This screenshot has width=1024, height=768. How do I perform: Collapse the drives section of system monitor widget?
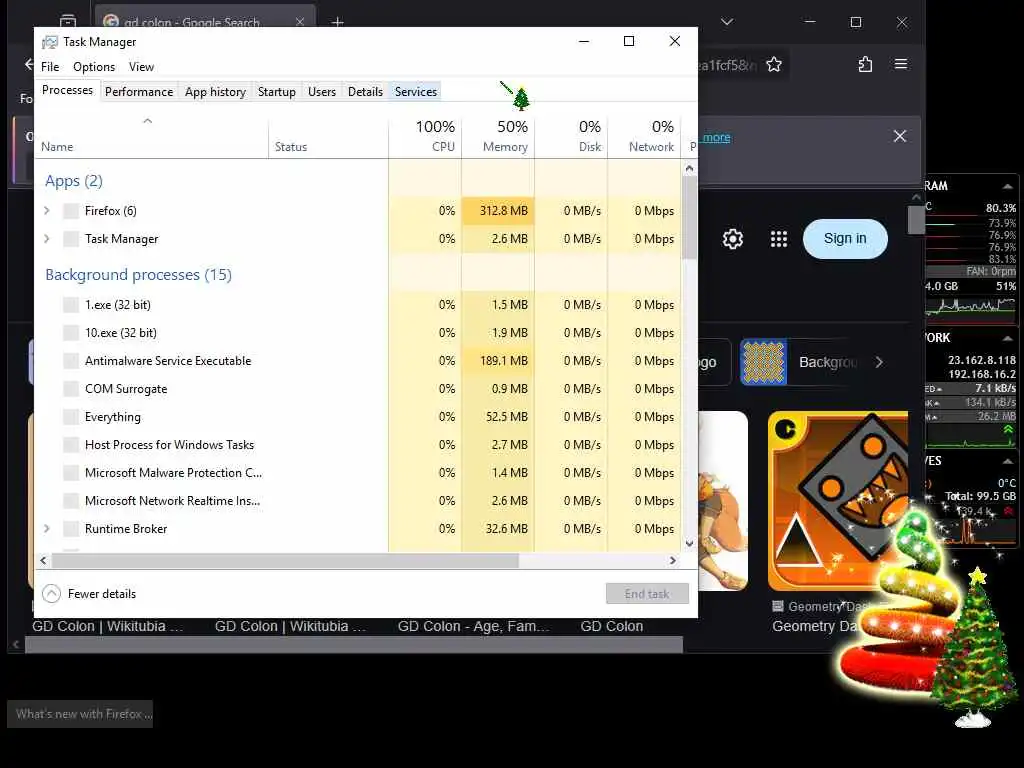(1008, 461)
